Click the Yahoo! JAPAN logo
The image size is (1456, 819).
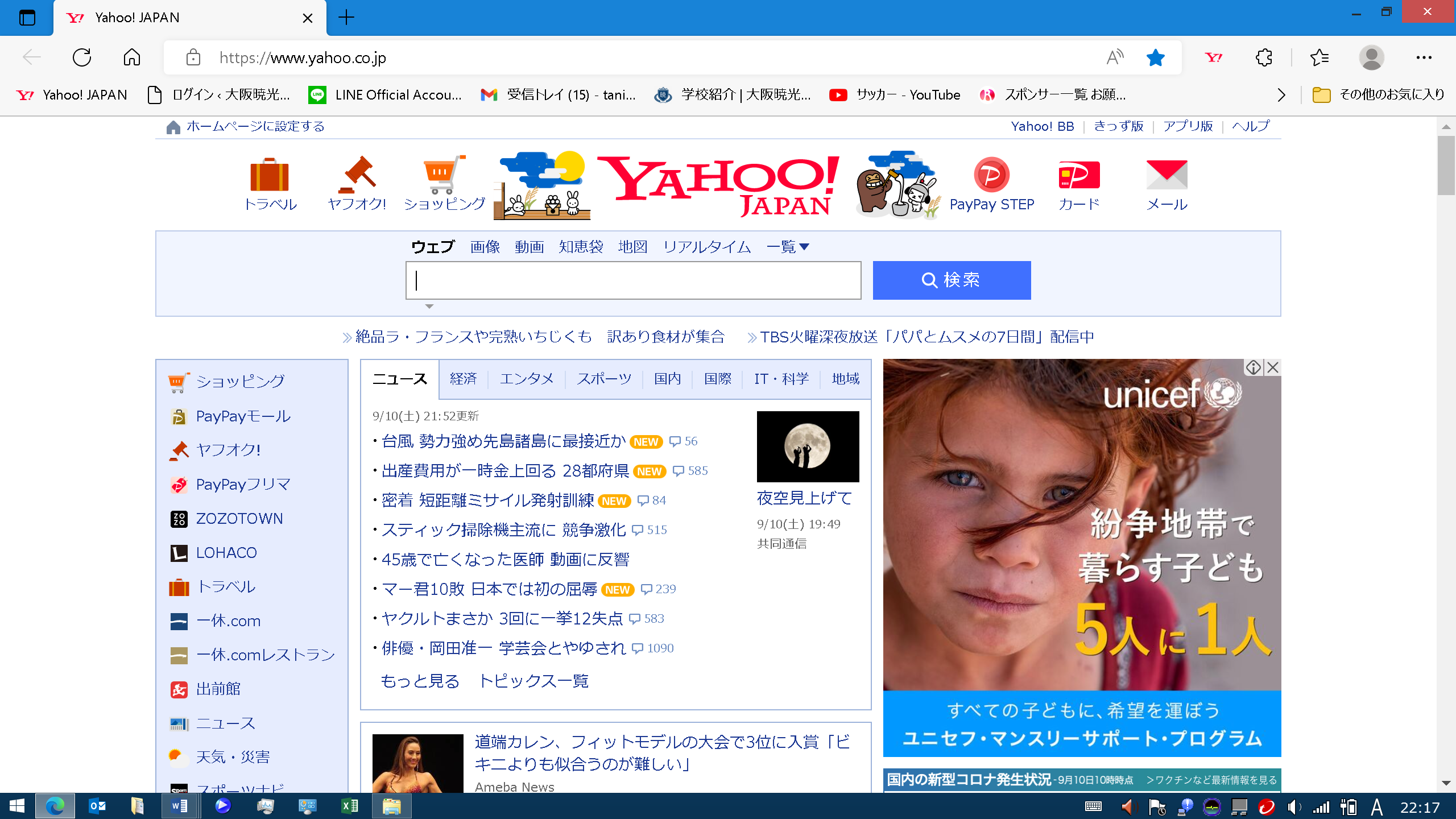click(718, 185)
